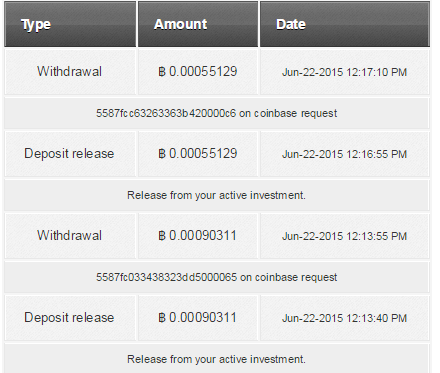
Task: Click amount 0.00090311 in 12:13:55 withdrawal row
Action: [203, 235]
